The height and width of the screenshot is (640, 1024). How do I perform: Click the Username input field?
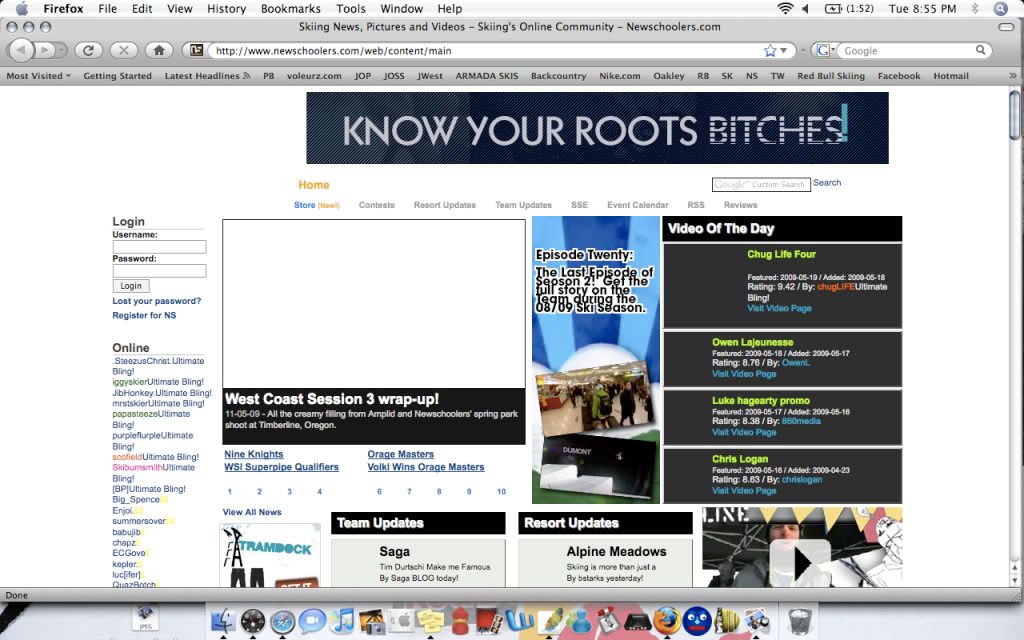pyautogui.click(x=159, y=247)
